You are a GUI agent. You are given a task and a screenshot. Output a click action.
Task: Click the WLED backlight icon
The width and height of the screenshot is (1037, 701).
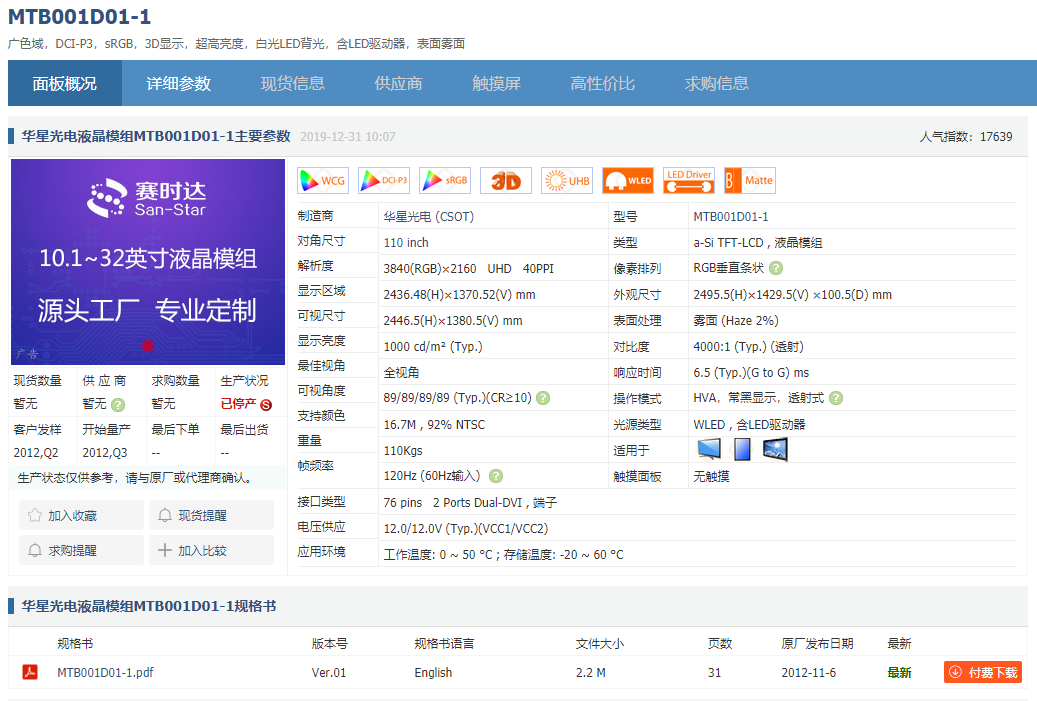click(629, 180)
